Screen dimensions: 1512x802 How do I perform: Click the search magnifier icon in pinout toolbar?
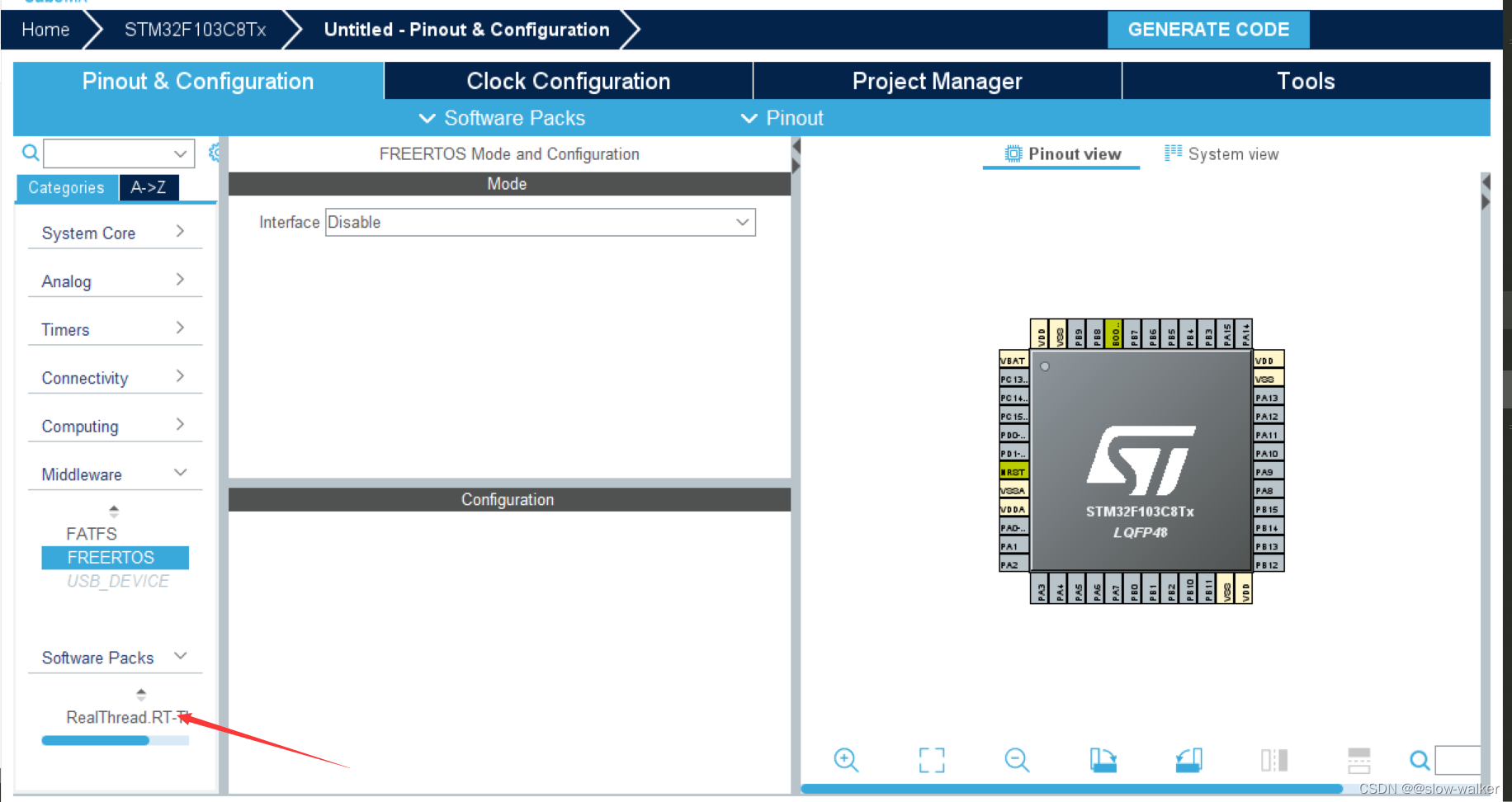(x=1420, y=760)
